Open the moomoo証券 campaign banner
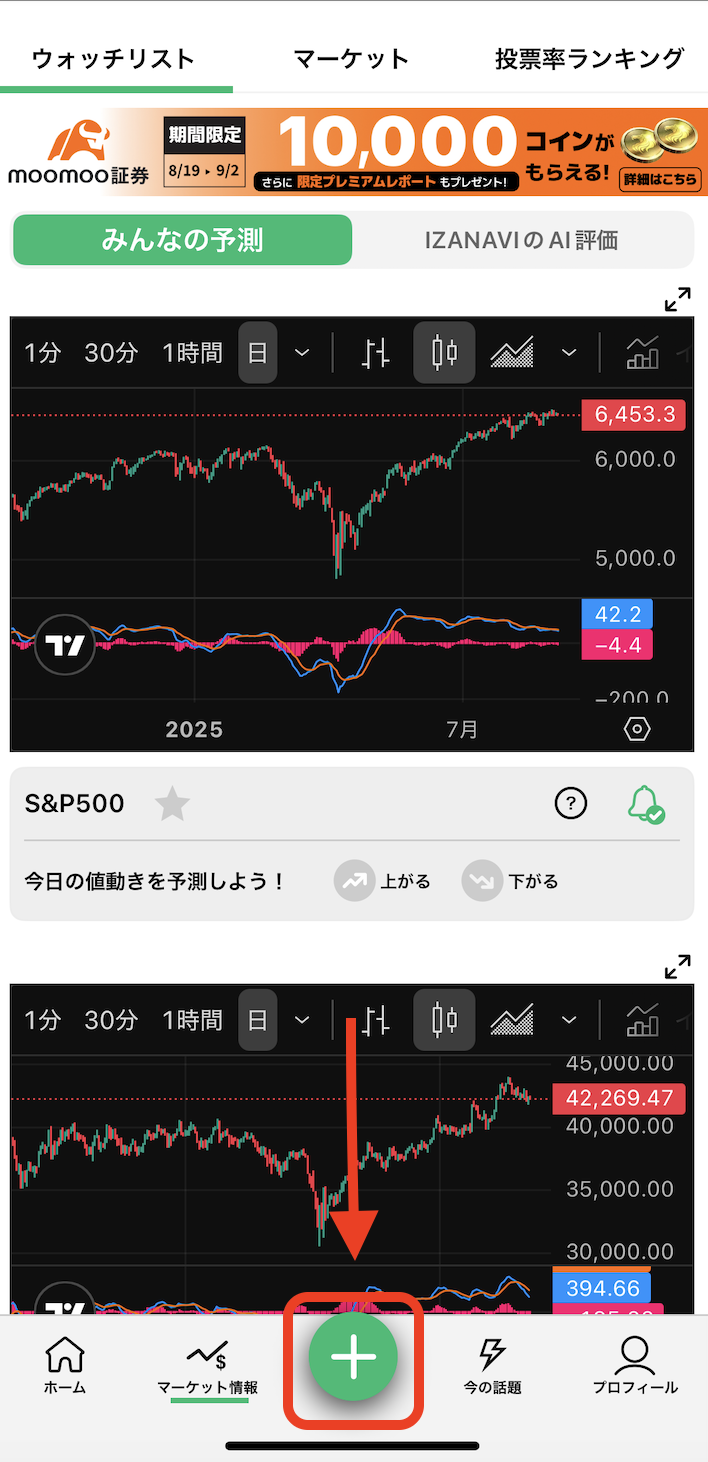 click(354, 152)
